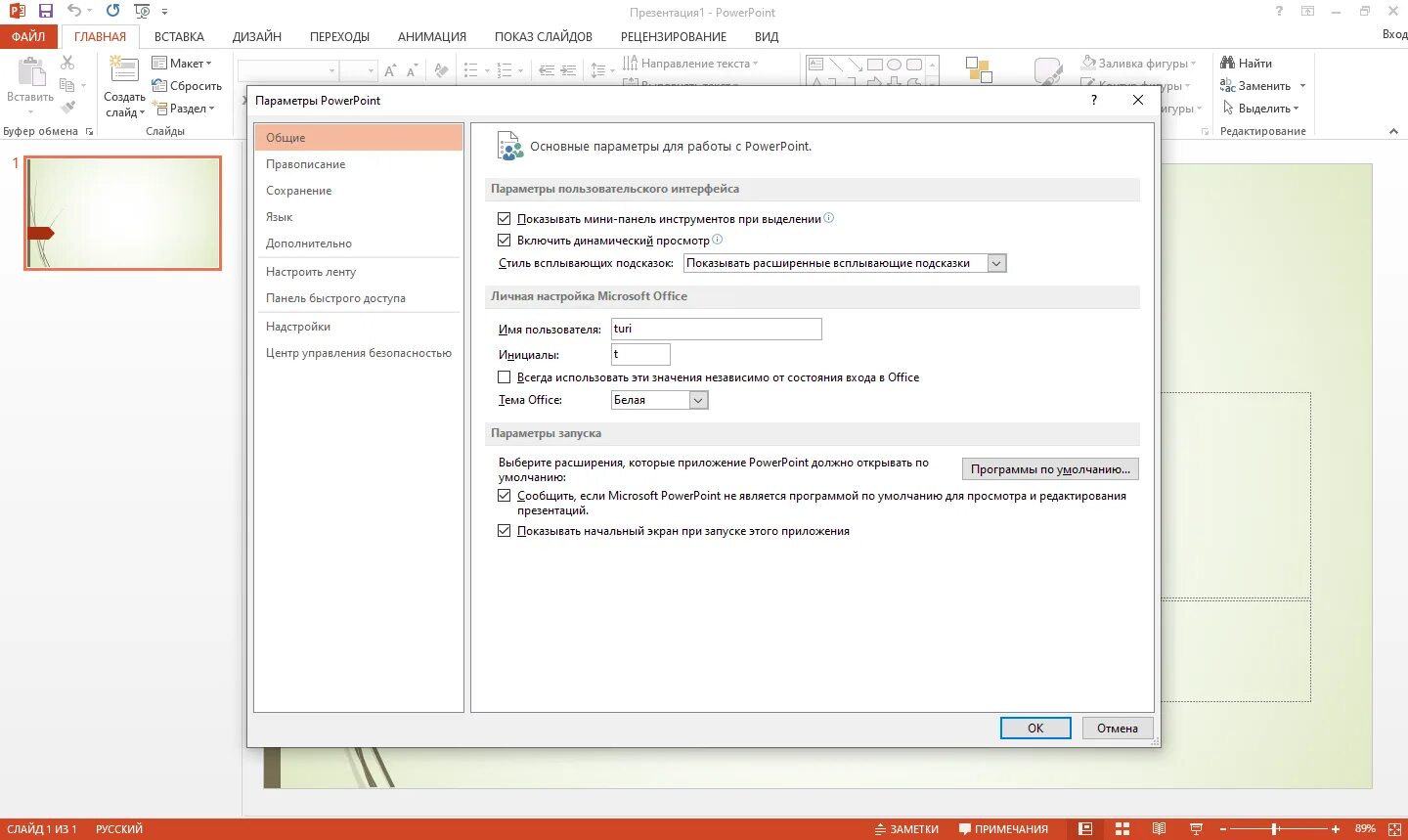Click the Cut scissors icon

coord(67,63)
